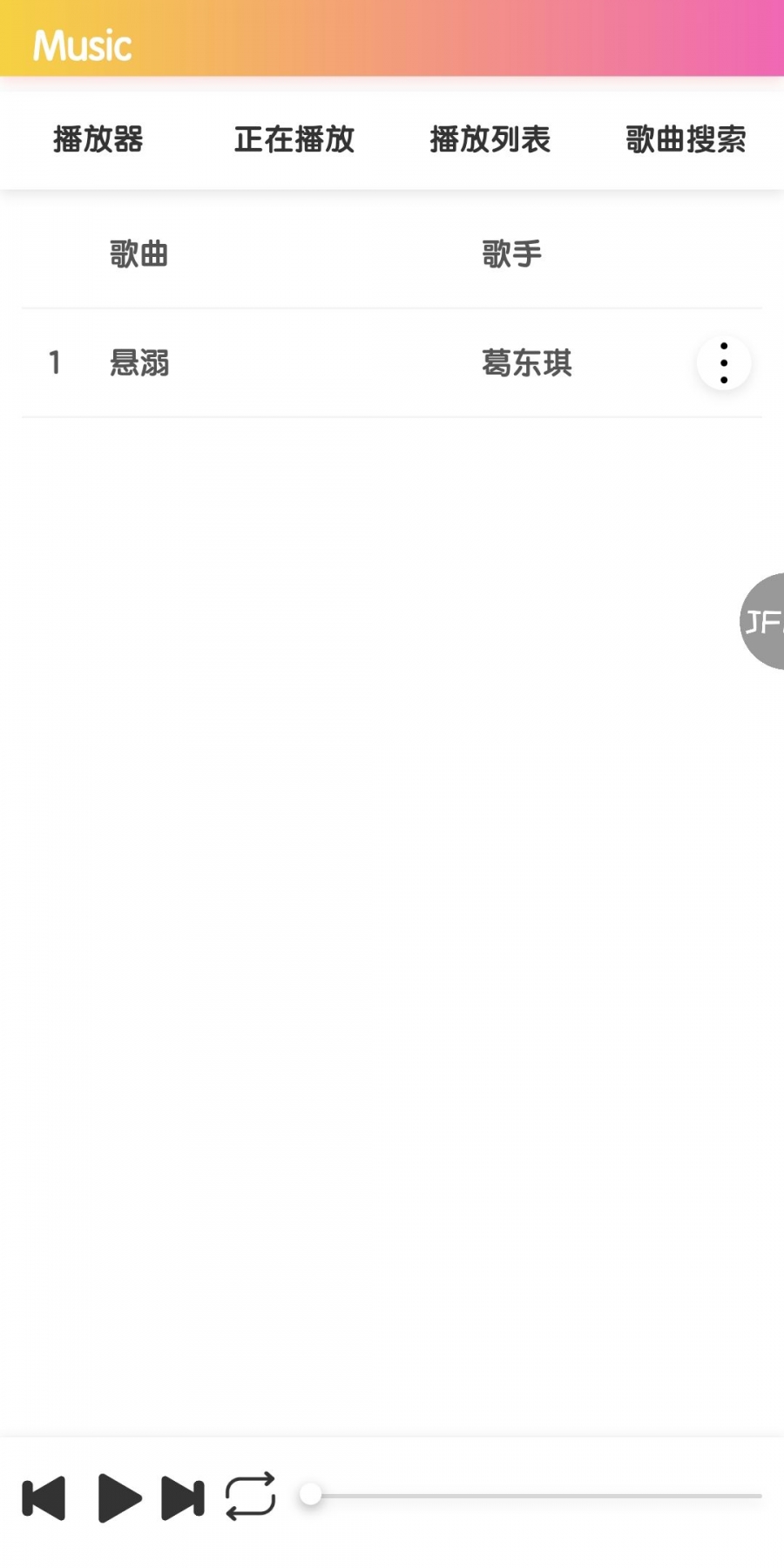Screen dimensions: 784x1568
Task: Click track number 1 in the playlist
Action: click(55, 362)
